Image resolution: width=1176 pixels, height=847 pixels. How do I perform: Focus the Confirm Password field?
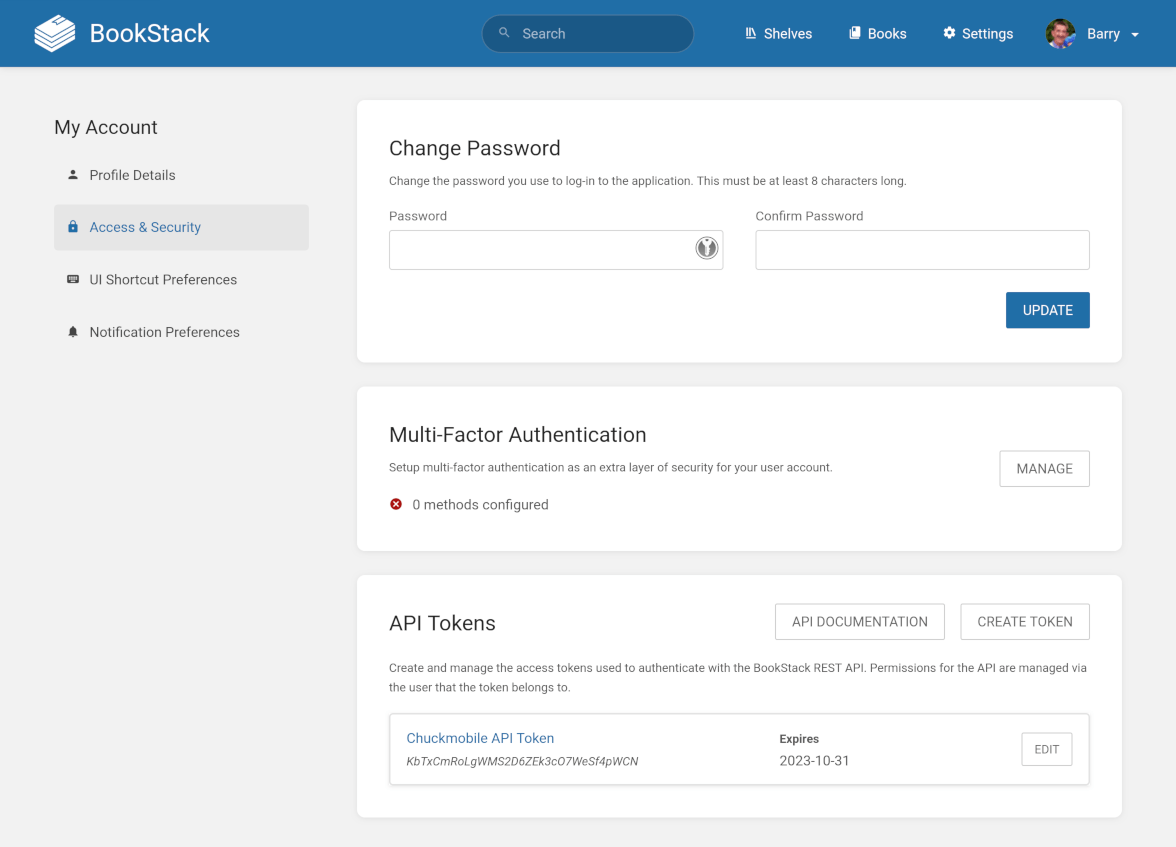click(922, 250)
